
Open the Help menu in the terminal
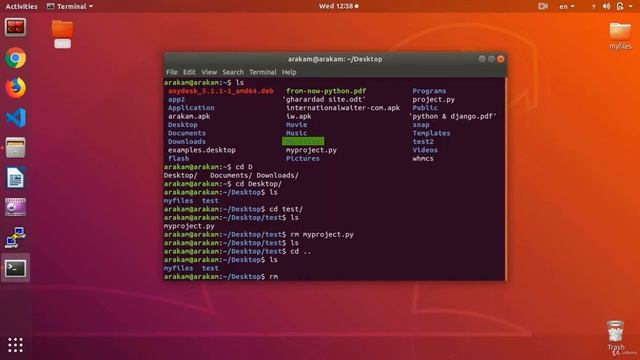(x=289, y=72)
